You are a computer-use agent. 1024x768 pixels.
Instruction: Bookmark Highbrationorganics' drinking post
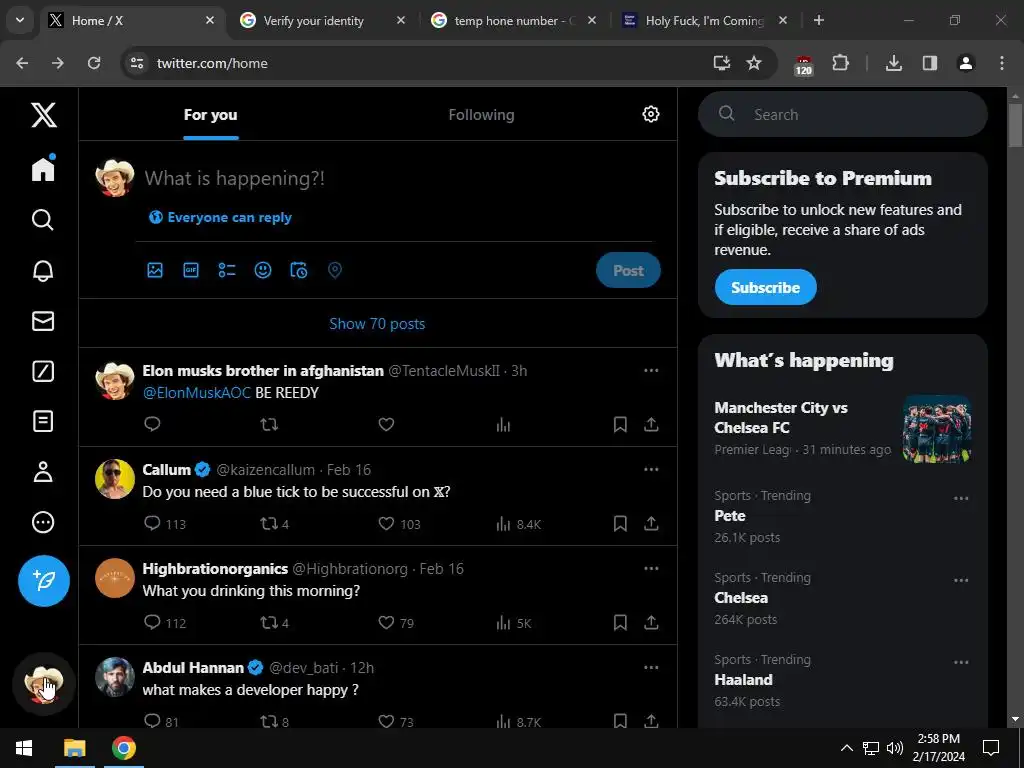(x=620, y=622)
